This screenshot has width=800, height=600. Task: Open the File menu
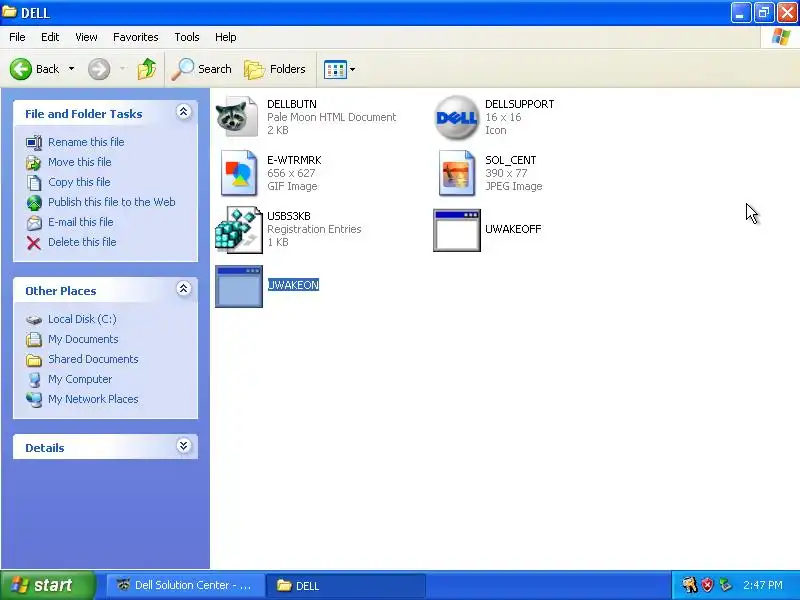[x=17, y=37]
